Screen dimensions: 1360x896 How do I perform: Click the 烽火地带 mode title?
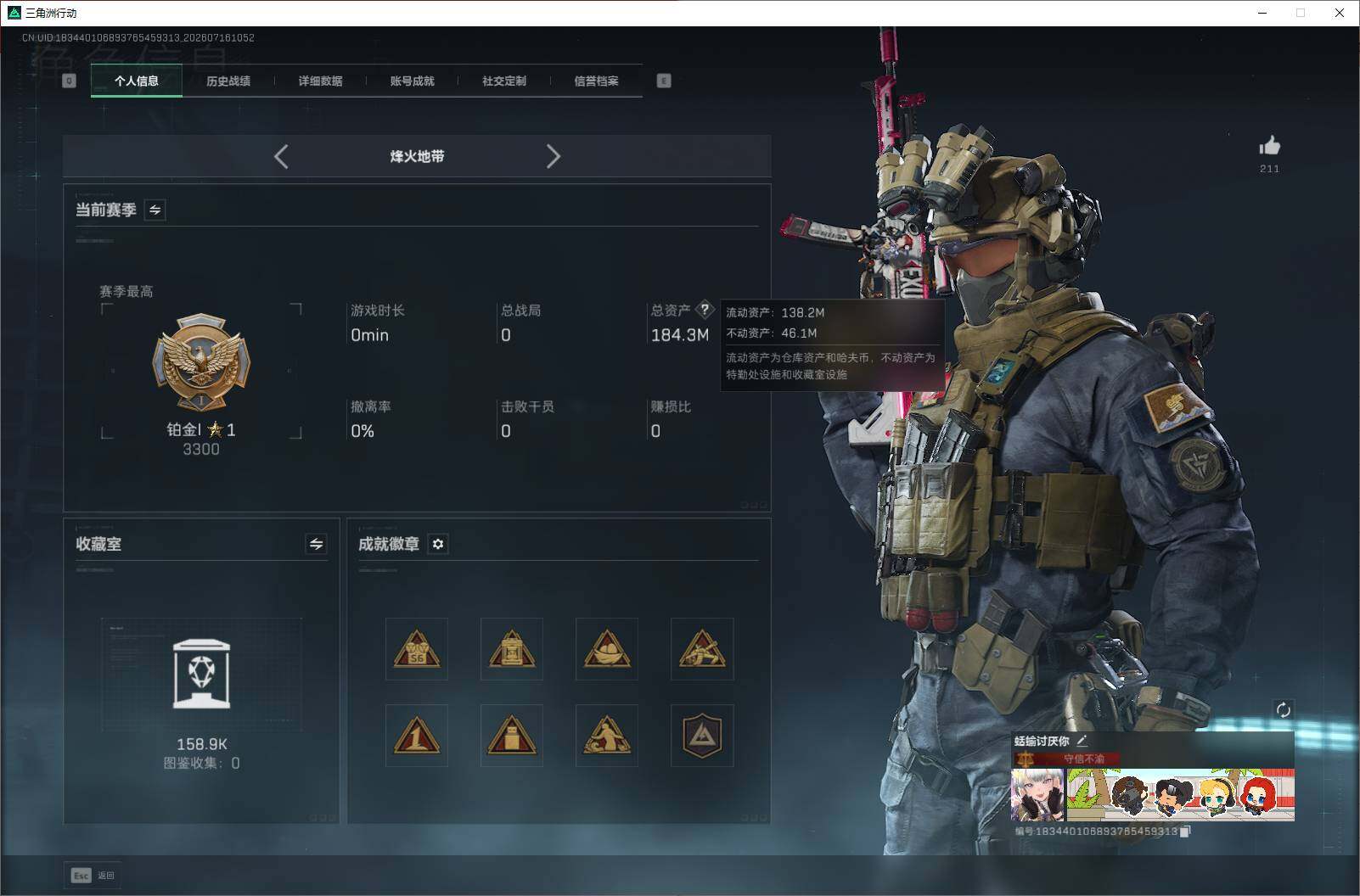coord(417,156)
